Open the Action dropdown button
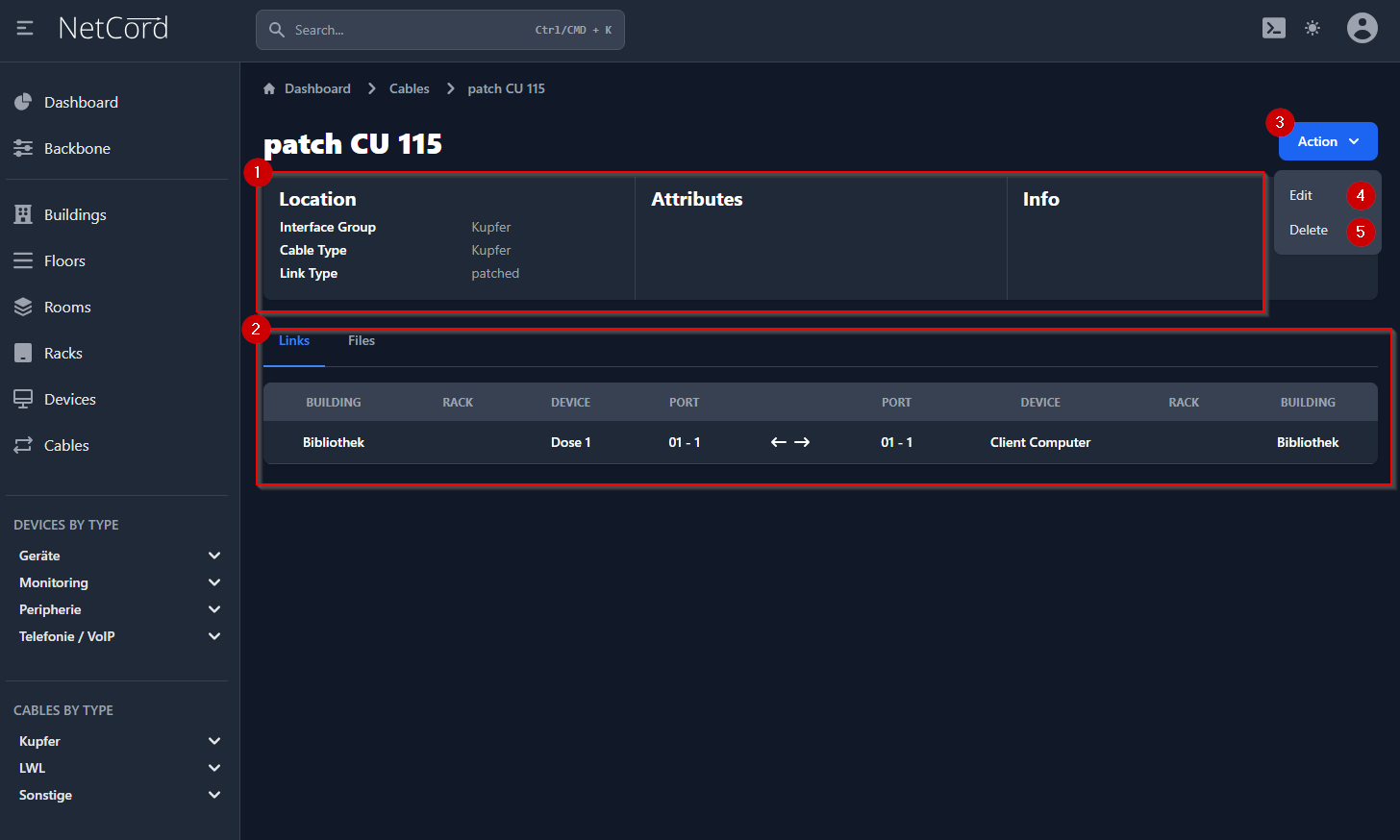Screen dimensions: 1400x840 point(1328,141)
